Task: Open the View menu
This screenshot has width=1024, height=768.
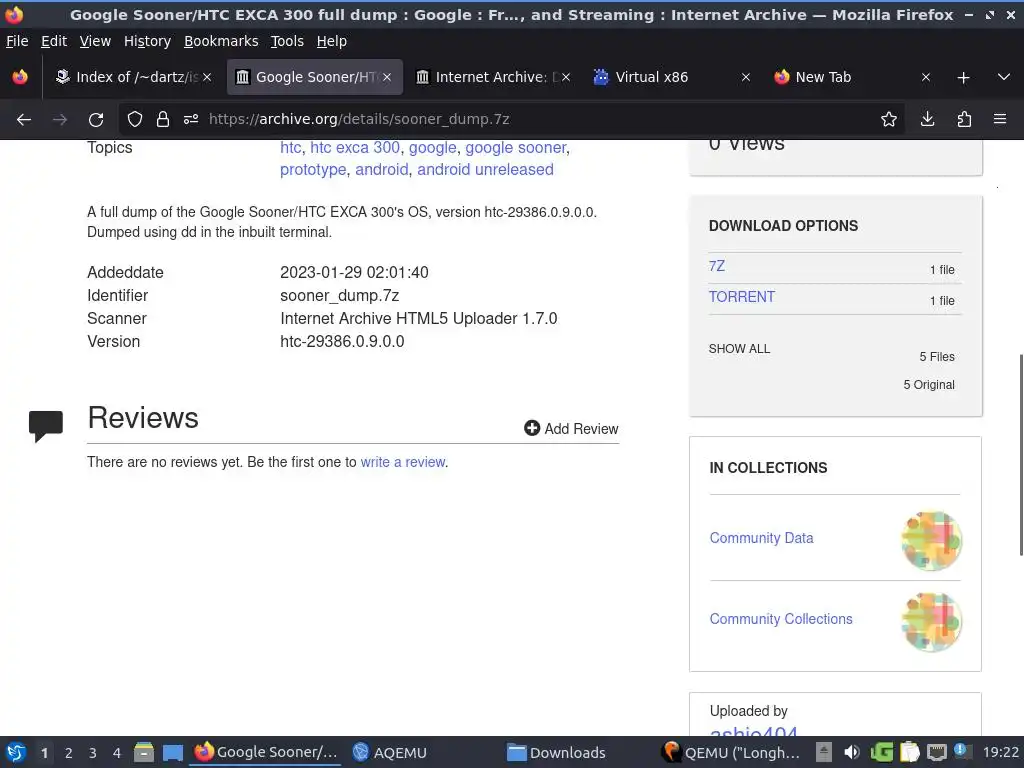Action: coord(95,41)
